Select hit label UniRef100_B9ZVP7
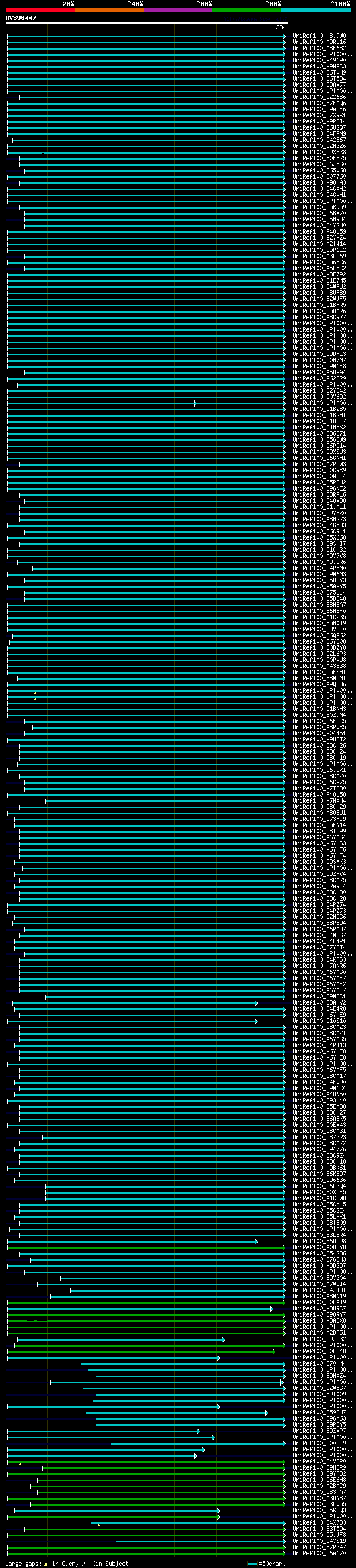356x1568 pixels. point(319,1431)
